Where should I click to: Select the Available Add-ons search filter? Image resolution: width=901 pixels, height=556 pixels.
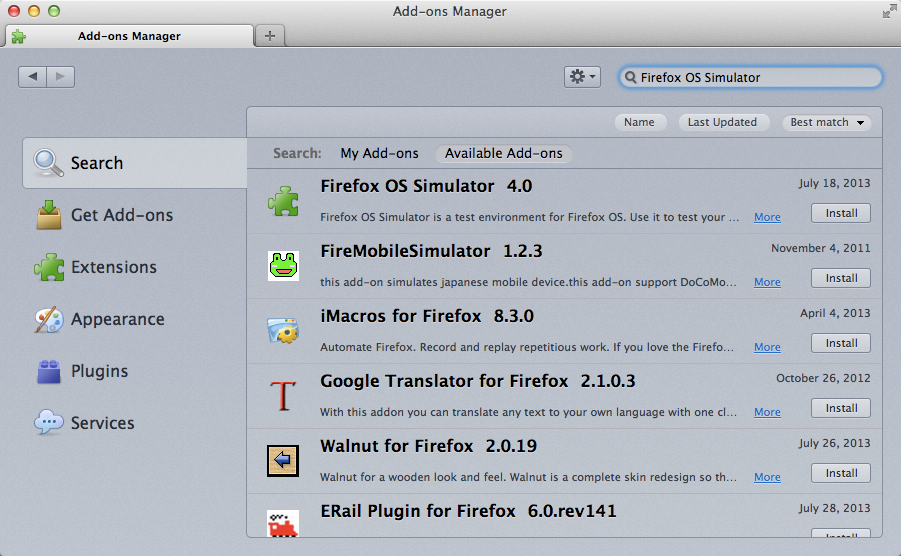(x=503, y=154)
